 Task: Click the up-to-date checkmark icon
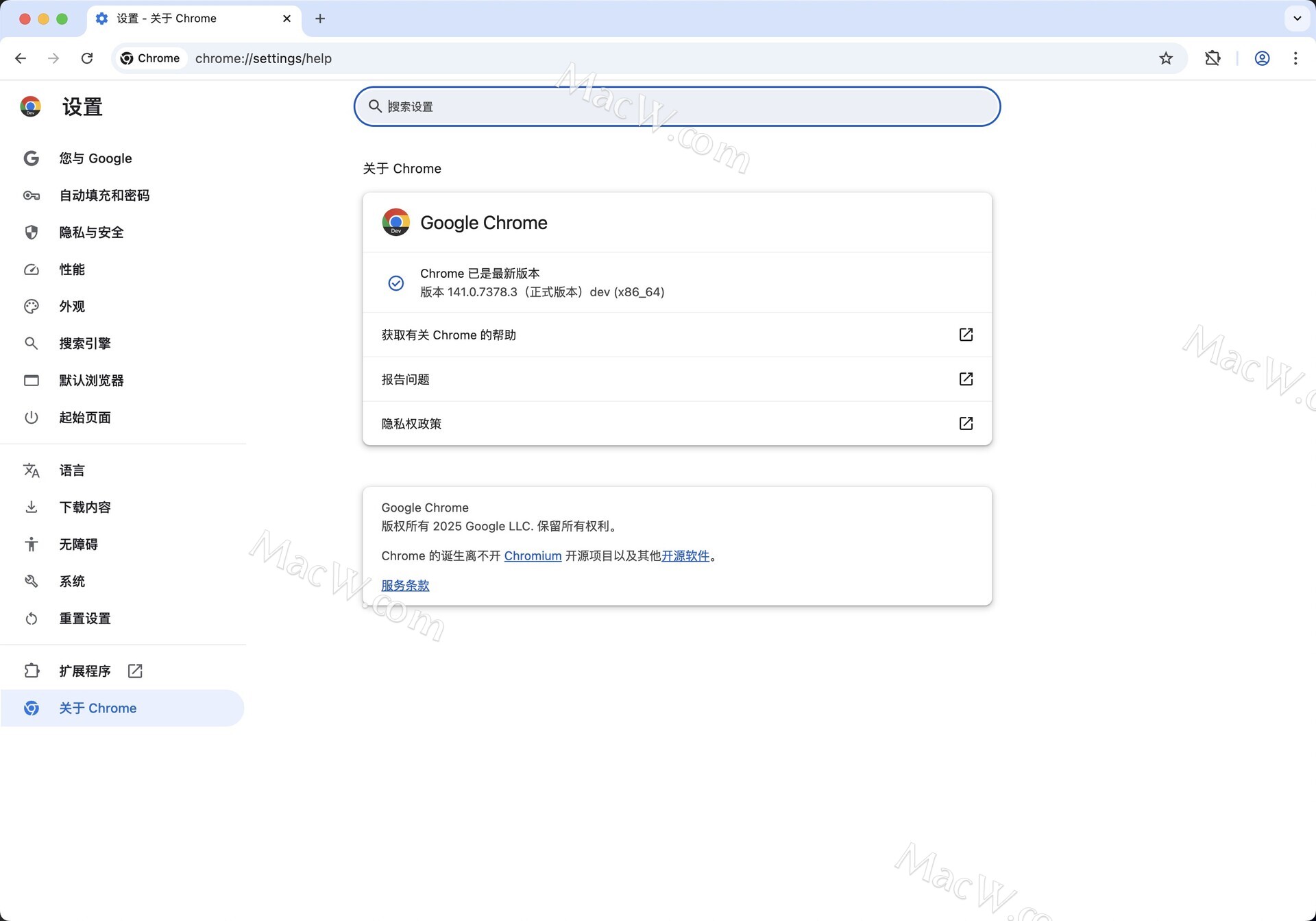tap(396, 283)
